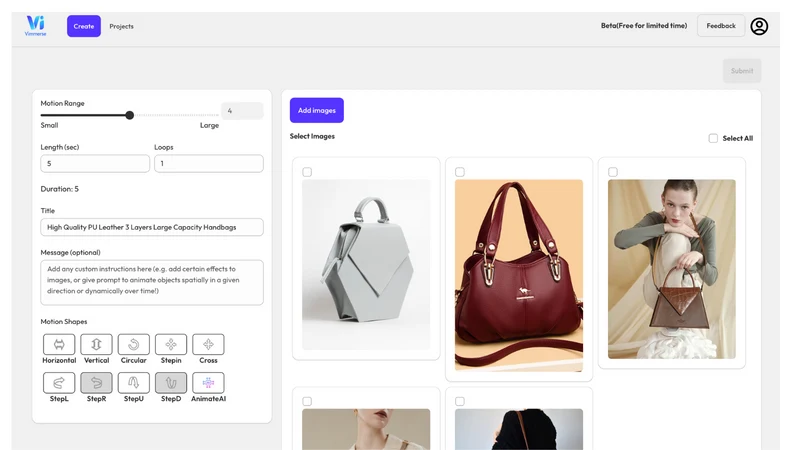Tick checkbox for the model holding brown bag
Image resolution: width=800 pixels, height=450 pixels.
(x=613, y=172)
